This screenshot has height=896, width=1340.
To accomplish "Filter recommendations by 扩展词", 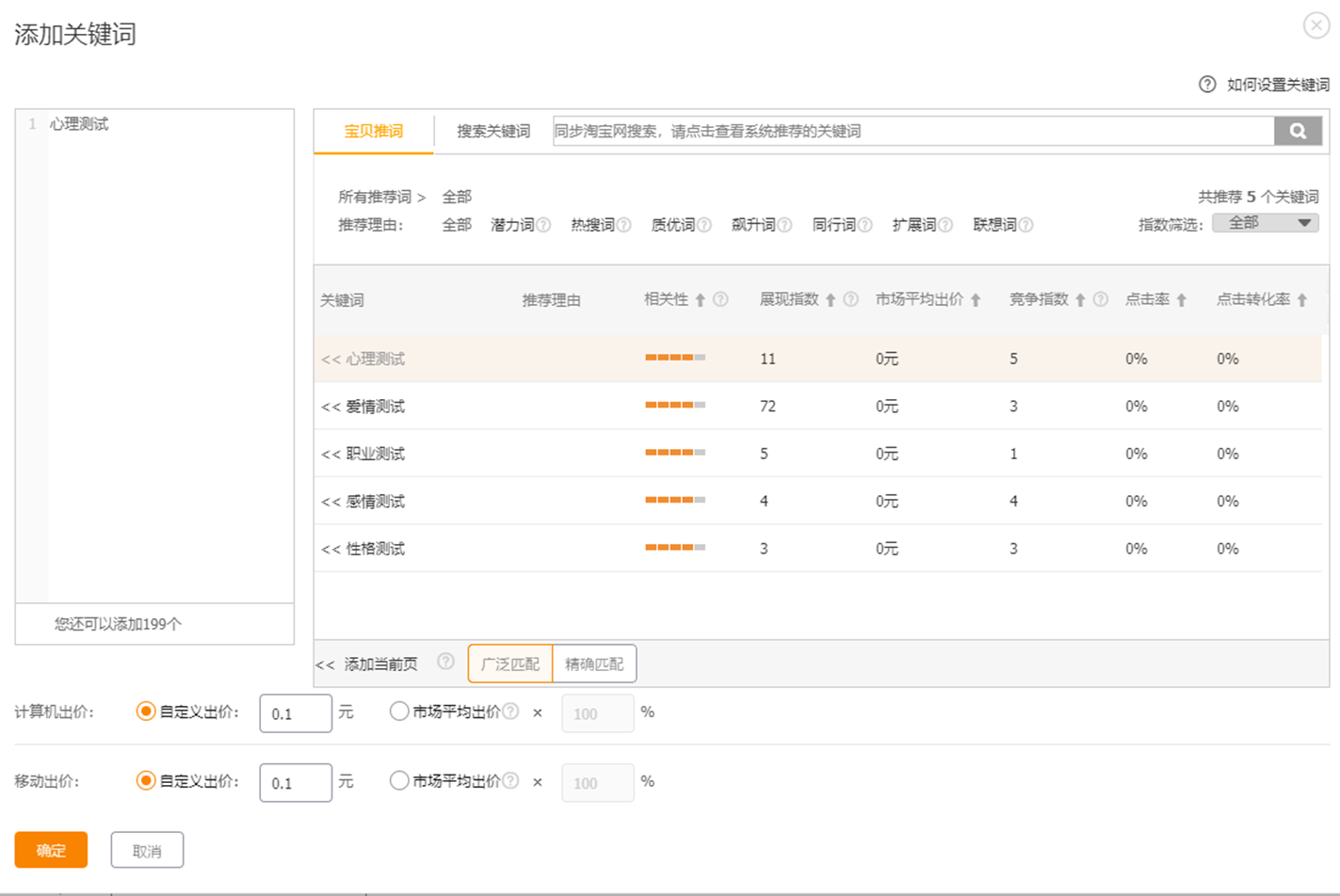I will click(914, 225).
